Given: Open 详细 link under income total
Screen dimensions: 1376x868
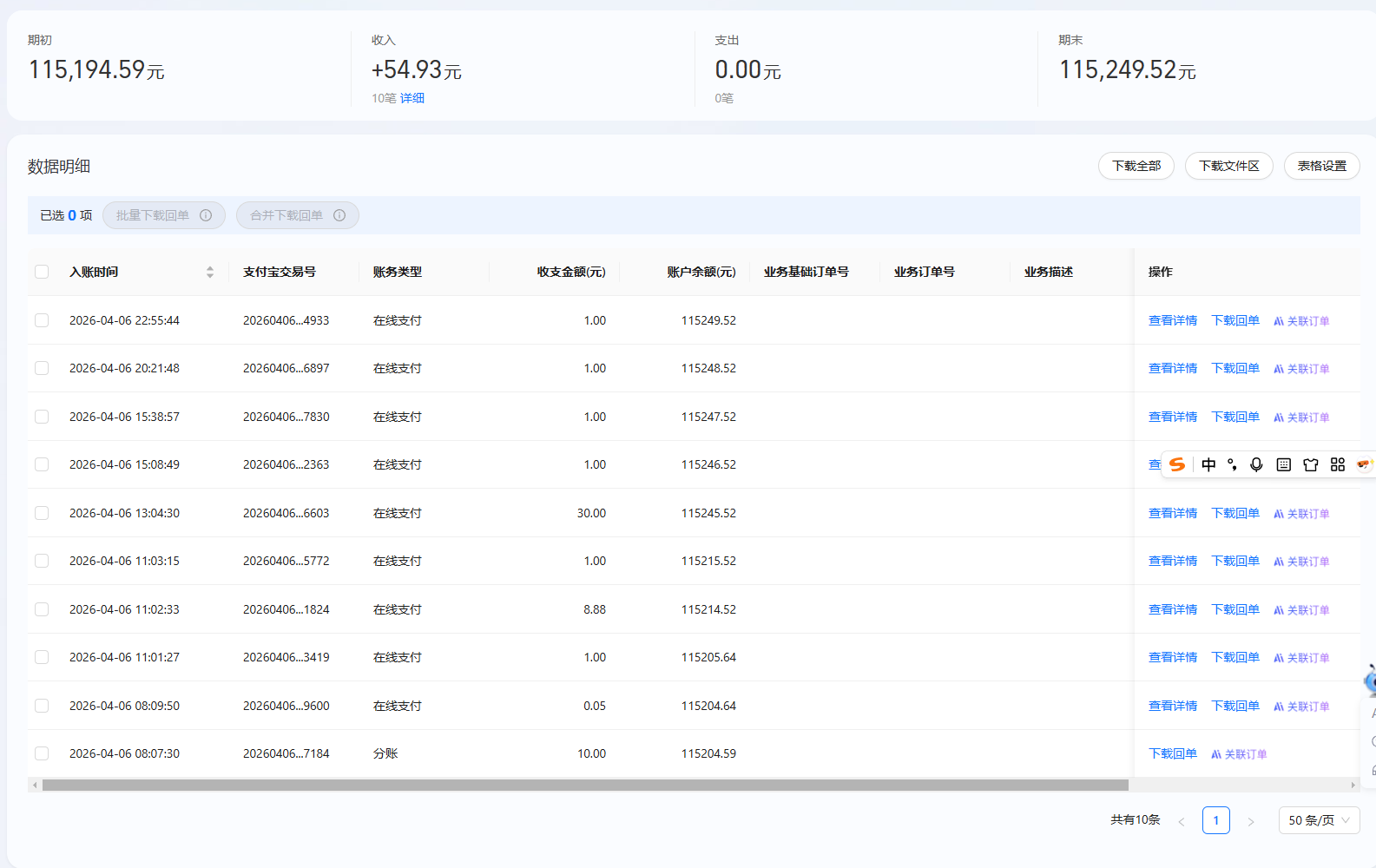Looking at the screenshot, I should coord(412,98).
